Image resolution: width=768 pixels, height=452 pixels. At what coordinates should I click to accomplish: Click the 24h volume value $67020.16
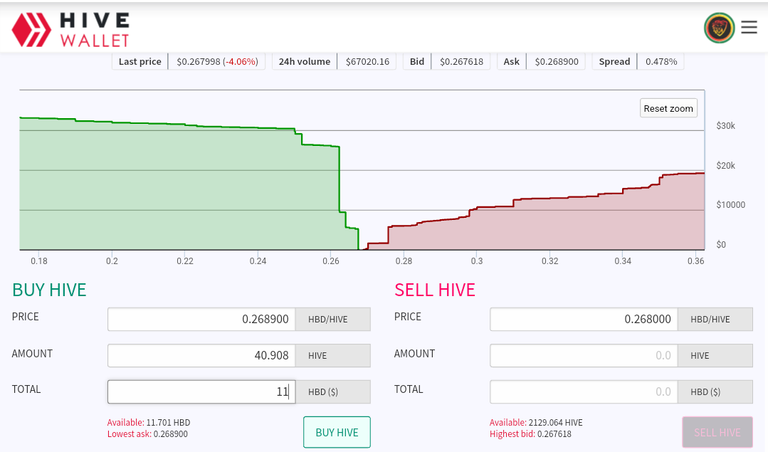tap(367, 62)
